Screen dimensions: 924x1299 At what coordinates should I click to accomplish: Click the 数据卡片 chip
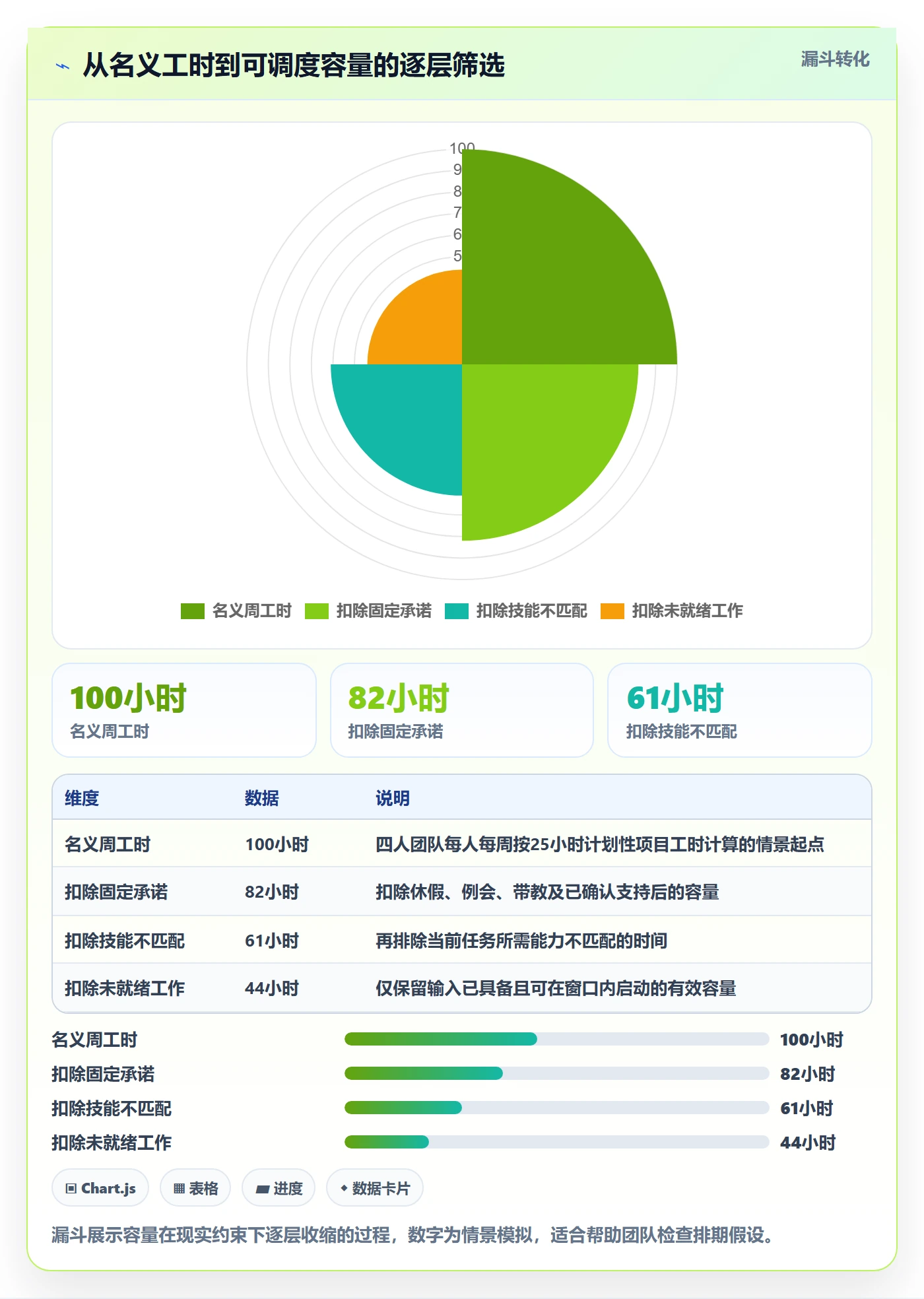point(375,1188)
